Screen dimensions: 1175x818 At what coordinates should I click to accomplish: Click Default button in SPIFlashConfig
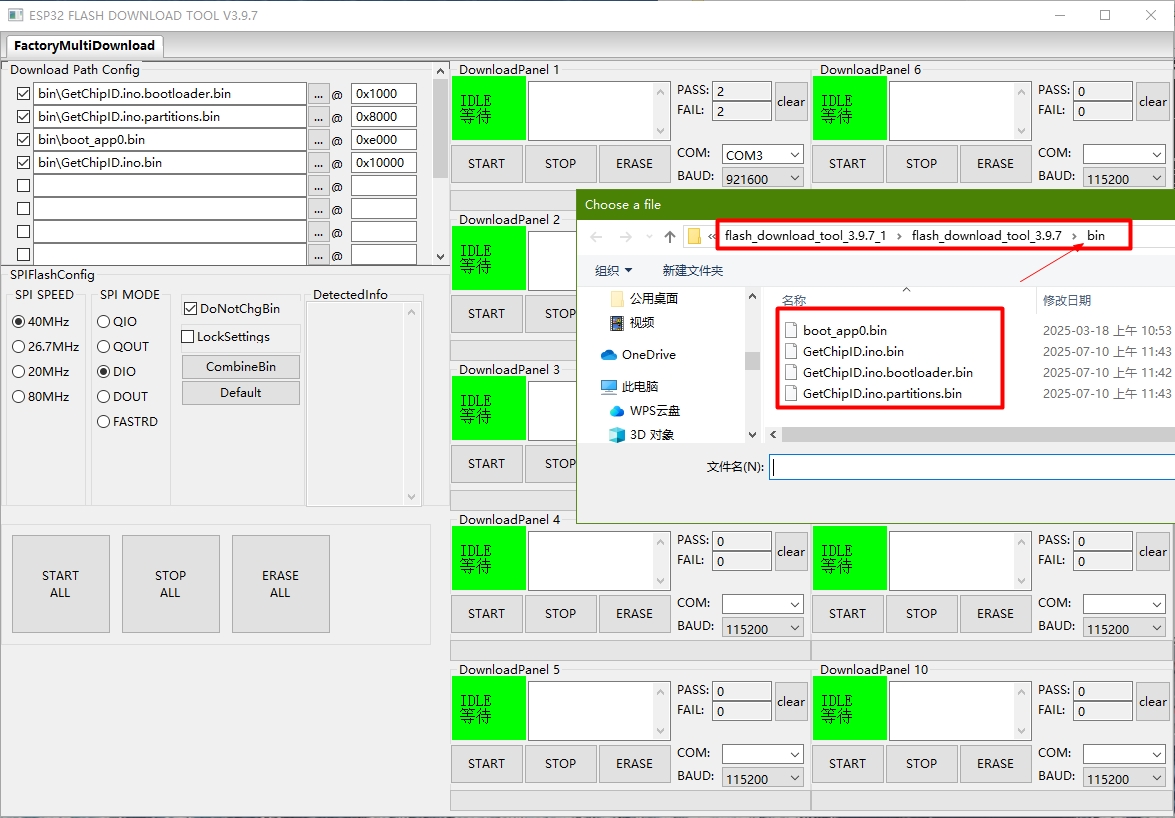(x=241, y=393)
